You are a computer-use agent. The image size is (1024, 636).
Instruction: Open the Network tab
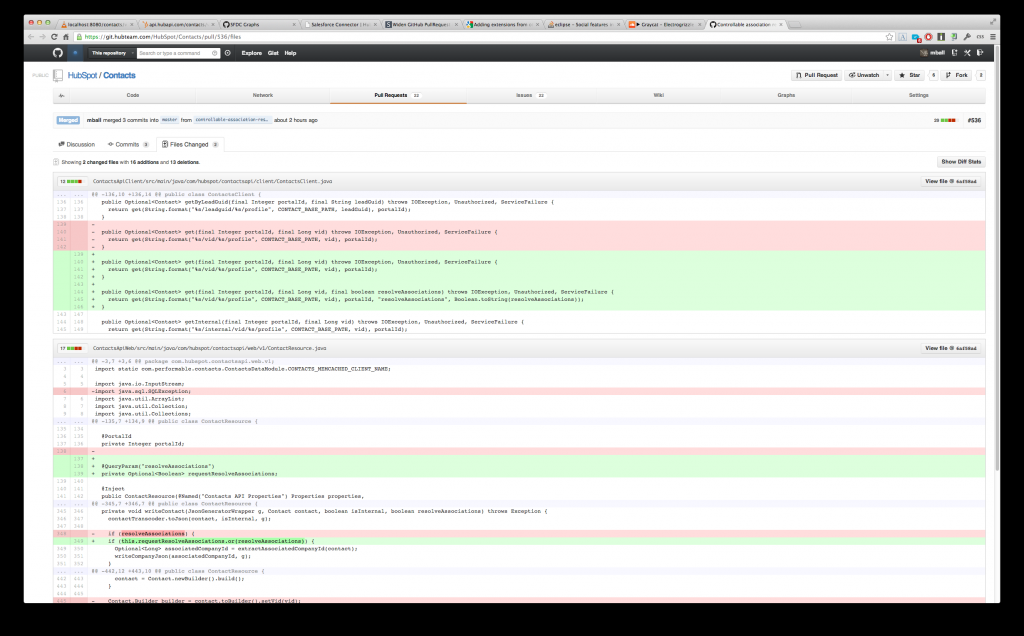263,95
